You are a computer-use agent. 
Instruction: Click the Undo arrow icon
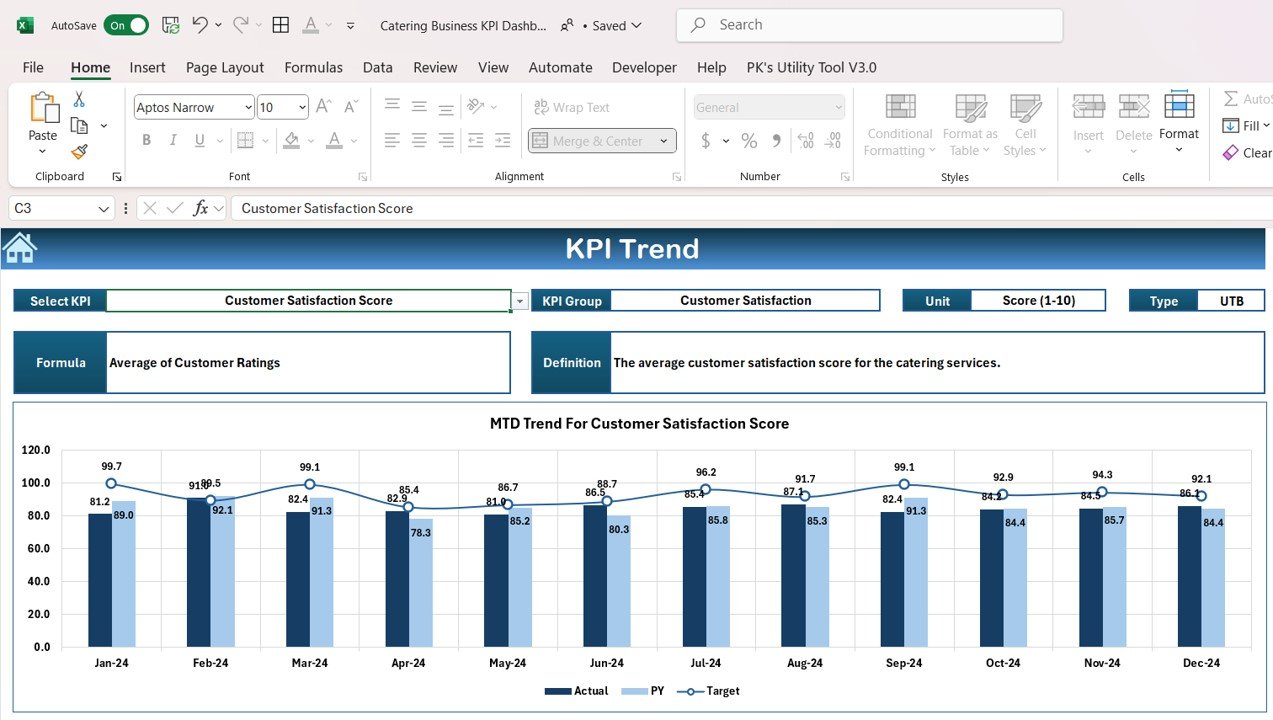click(x=200, y=25)
